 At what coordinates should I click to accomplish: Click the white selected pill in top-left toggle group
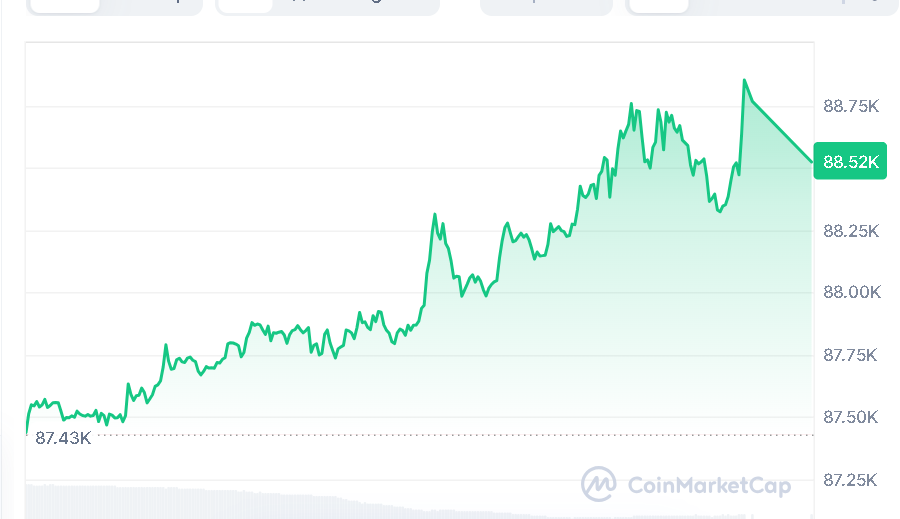(64, 5)
